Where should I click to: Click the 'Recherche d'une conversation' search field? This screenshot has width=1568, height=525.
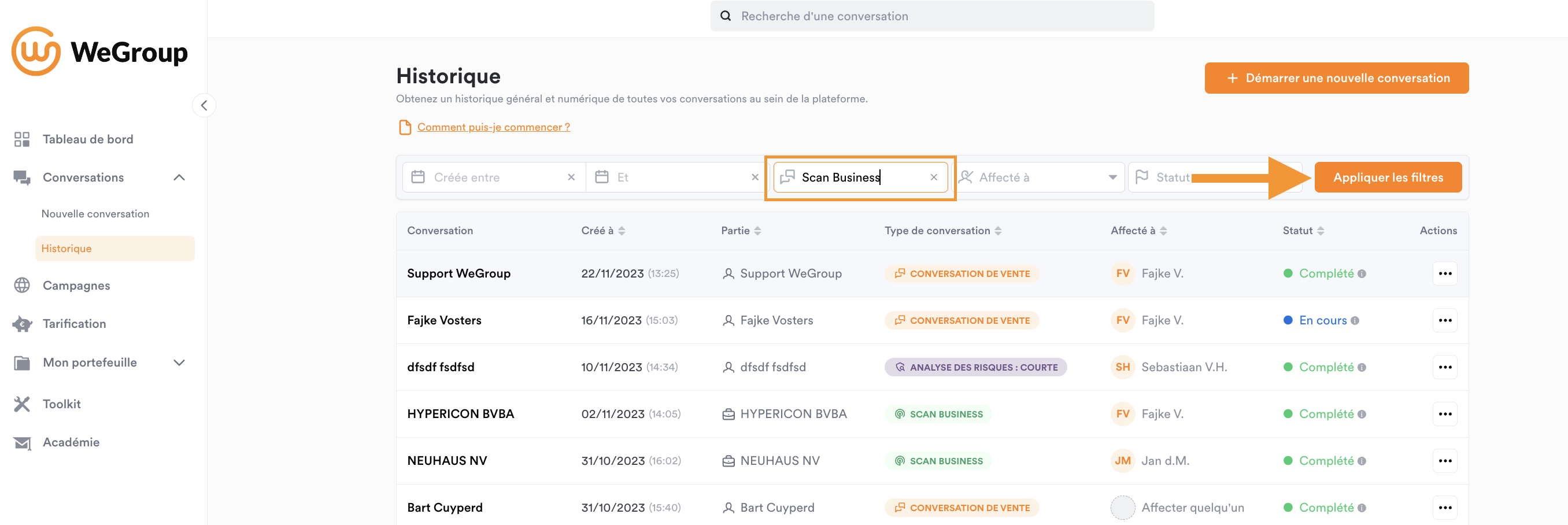click(x=931, y=16)
